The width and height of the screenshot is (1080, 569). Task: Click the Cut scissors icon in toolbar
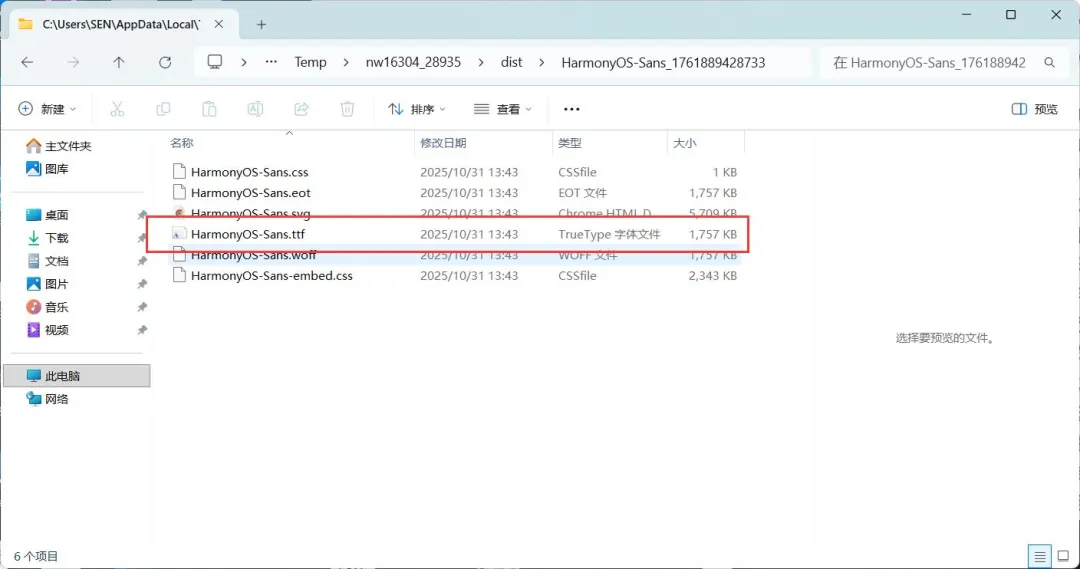[x=117, y=109]
